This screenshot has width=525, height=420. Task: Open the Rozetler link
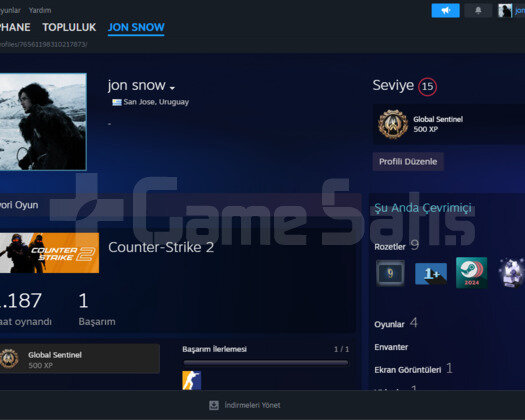coord(390,247)
